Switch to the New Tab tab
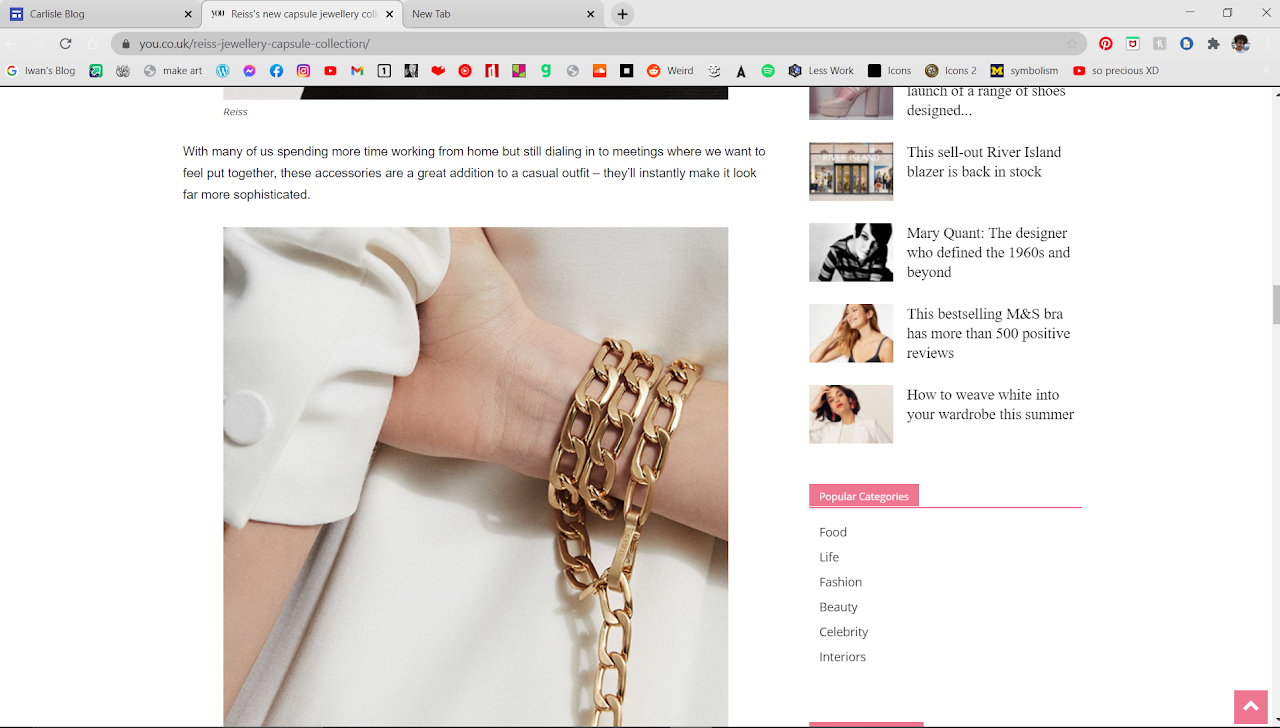Screen dimensions: 1280x728 coord(495,14)
